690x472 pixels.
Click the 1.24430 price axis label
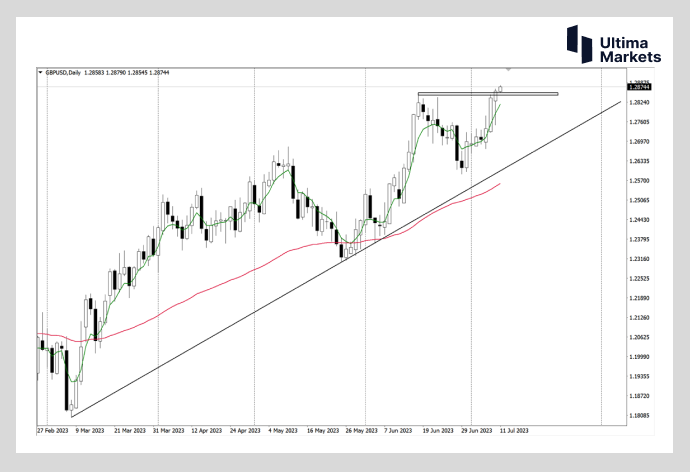pos(639,220)
